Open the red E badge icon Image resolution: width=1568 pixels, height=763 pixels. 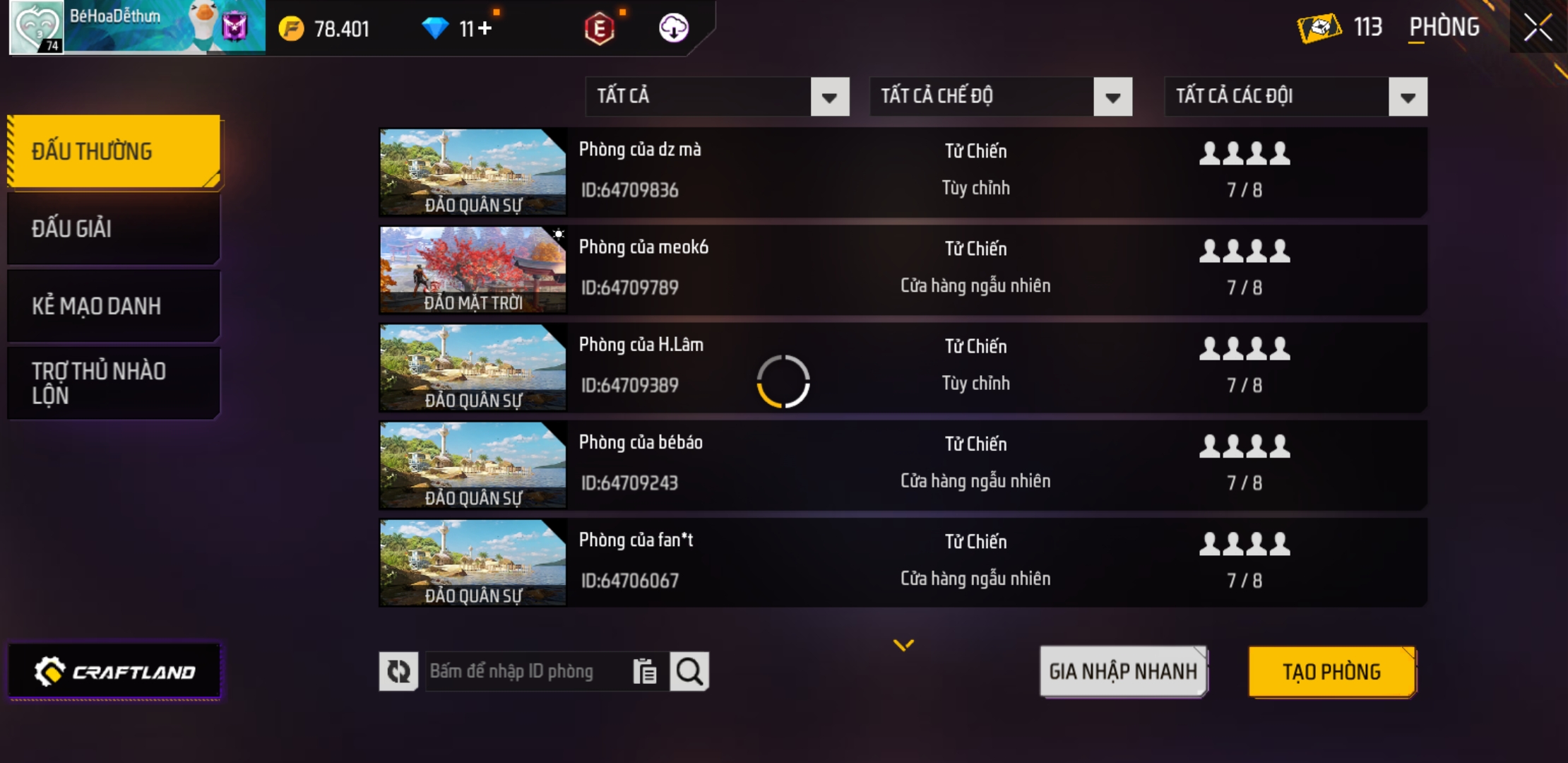(600, 29)
